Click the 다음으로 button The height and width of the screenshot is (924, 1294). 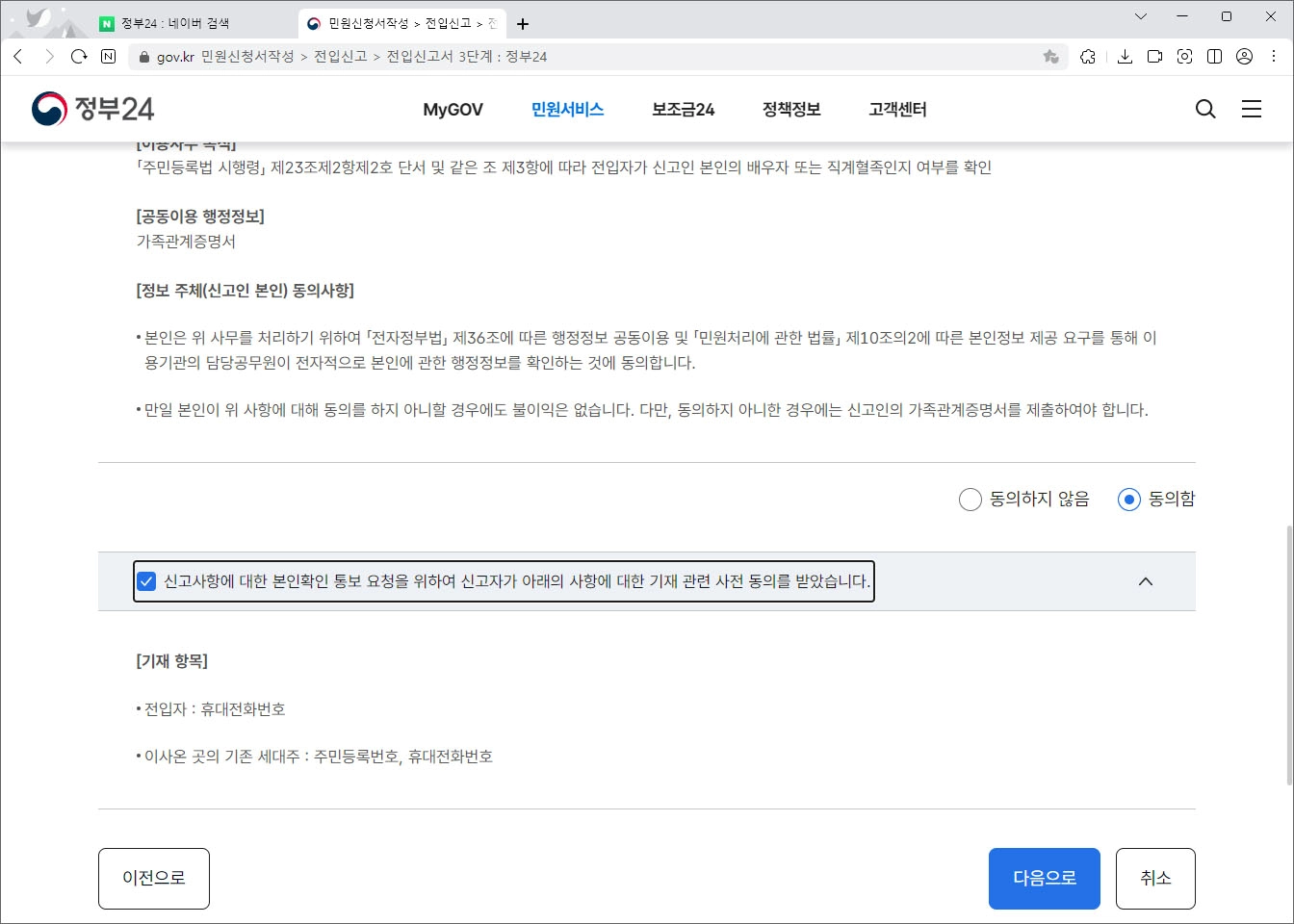click(x=1044, y=878)
